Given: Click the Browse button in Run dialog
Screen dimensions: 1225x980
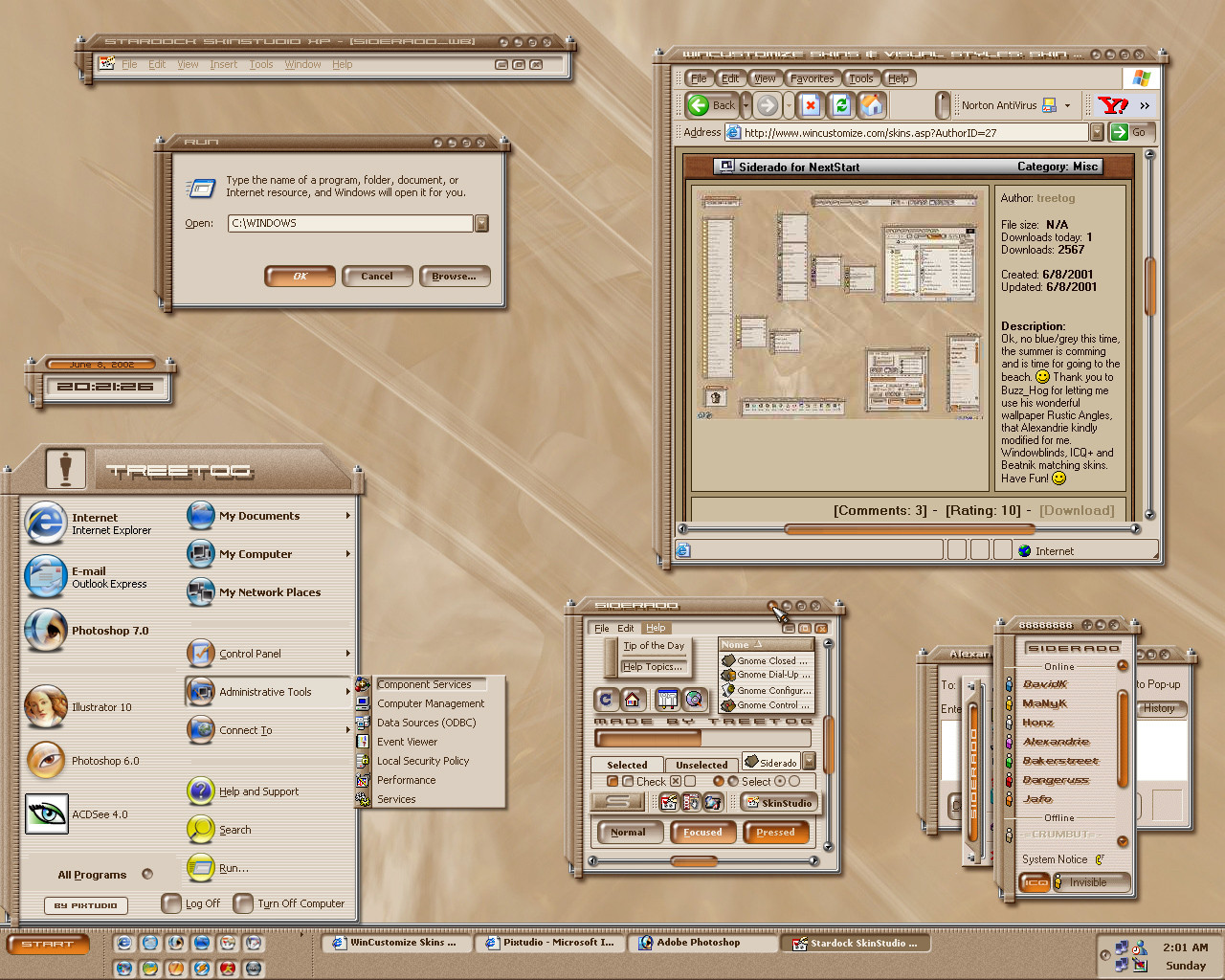Looking at the screenshot, I should click(454, 276).
